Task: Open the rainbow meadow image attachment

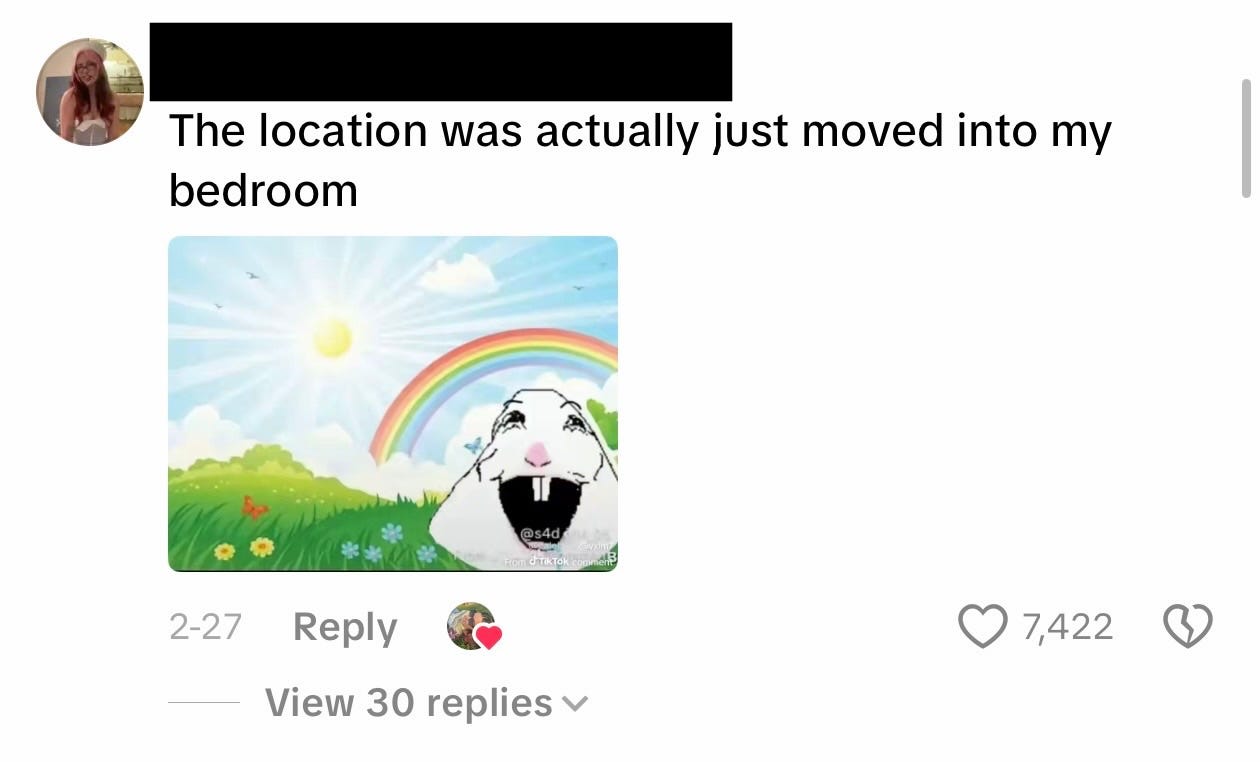Action: [393, 404]
